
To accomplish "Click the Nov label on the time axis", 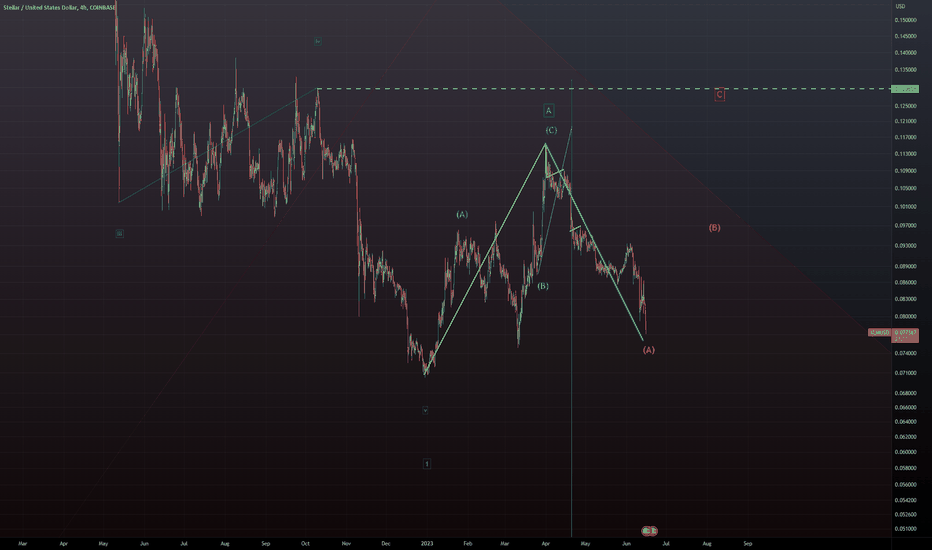I will (347, 543).
